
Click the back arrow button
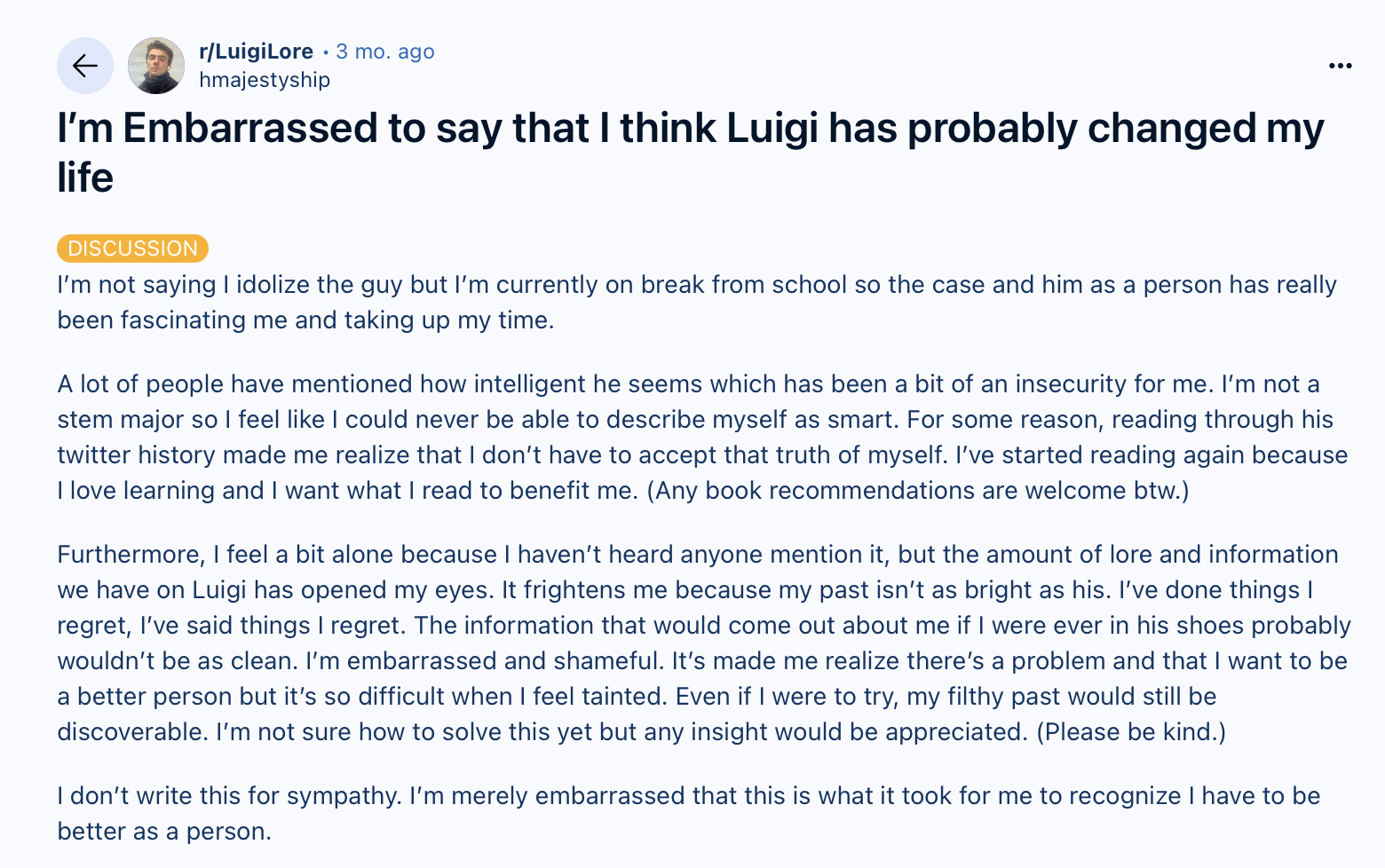click(85, 66)
